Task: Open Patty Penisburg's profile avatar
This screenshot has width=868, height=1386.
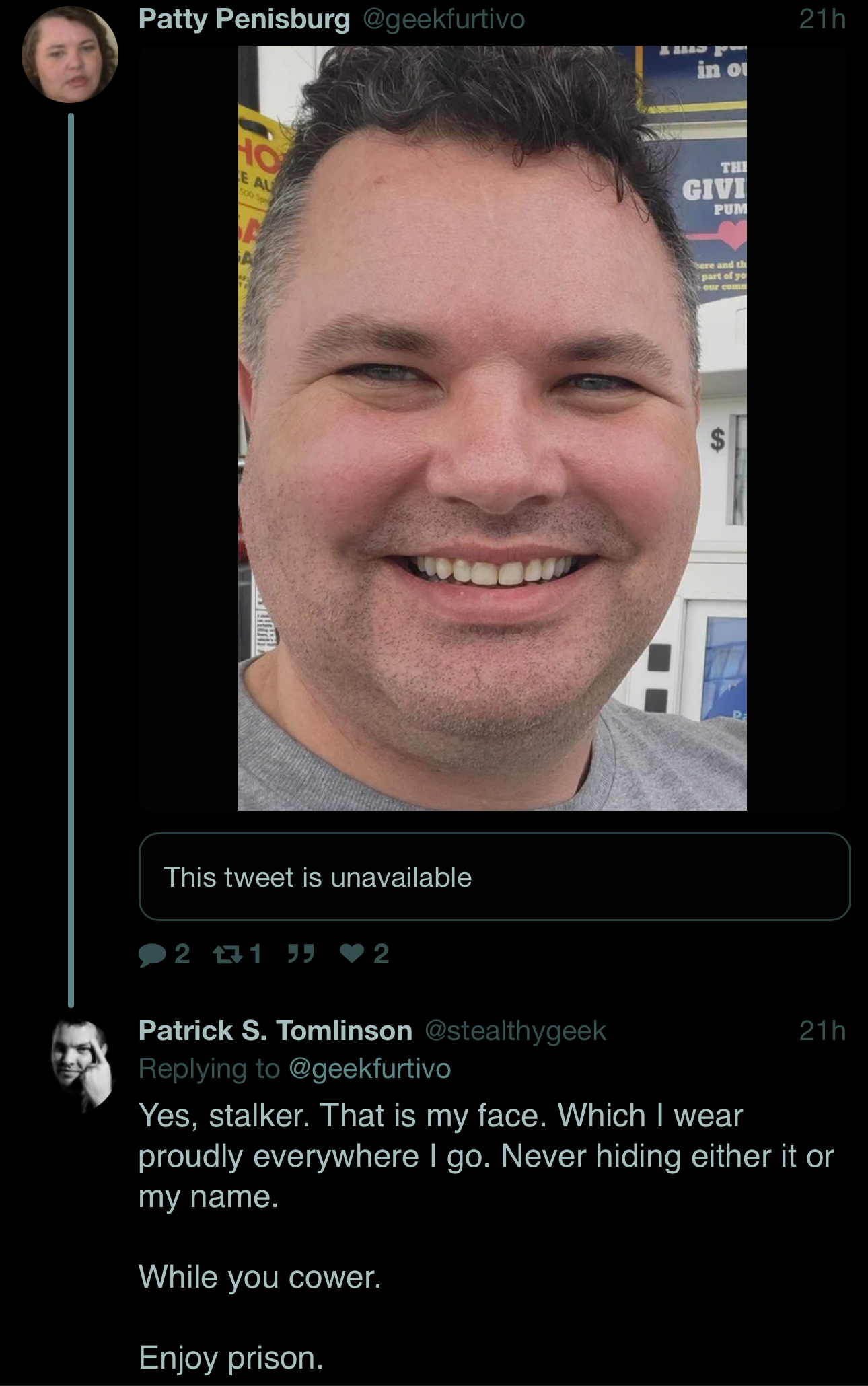Action: 70,55
